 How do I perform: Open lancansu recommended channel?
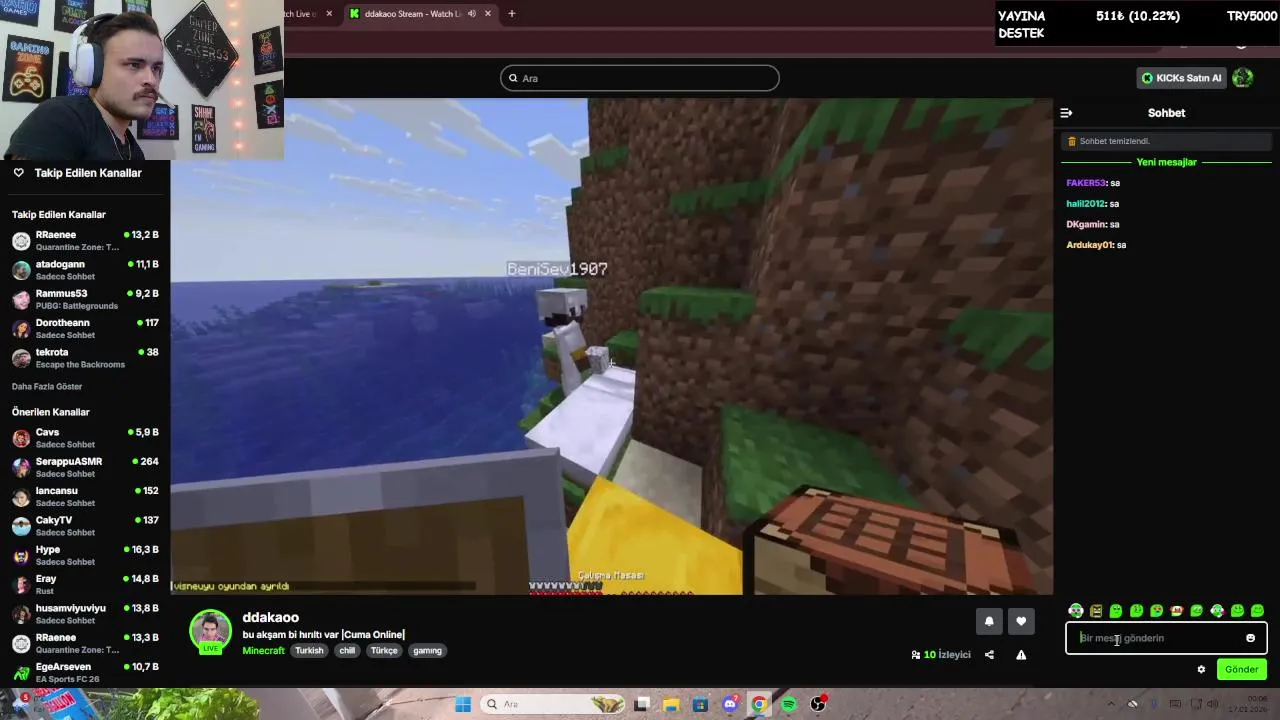coord(85,496)
